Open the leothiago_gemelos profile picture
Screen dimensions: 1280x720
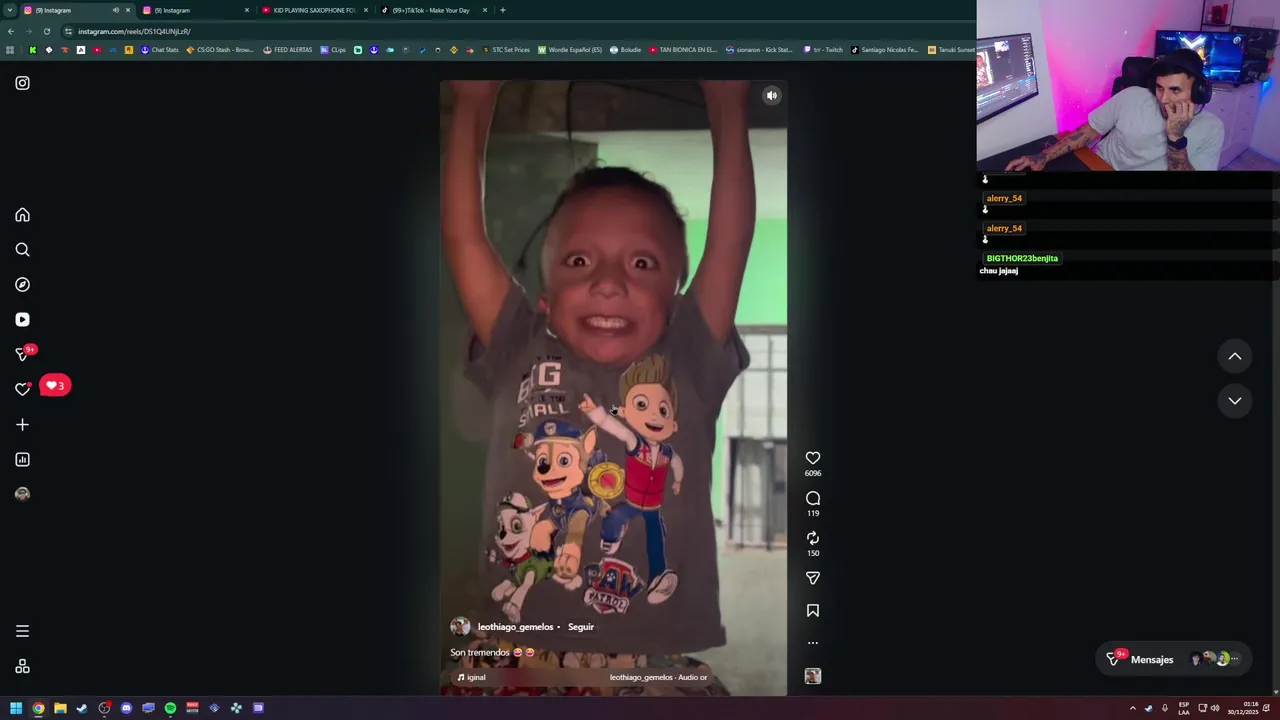coord(460,627)
